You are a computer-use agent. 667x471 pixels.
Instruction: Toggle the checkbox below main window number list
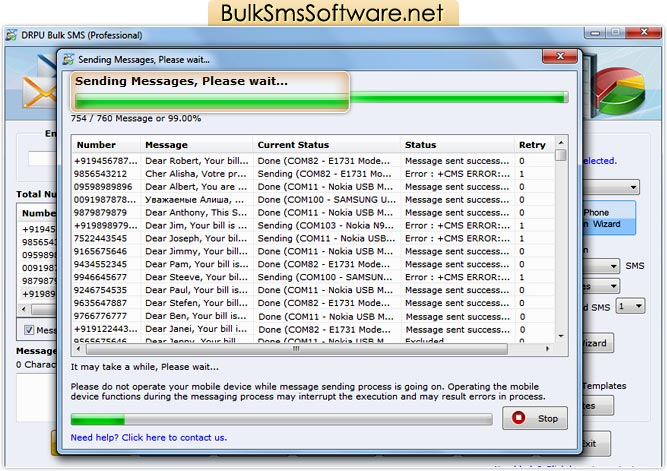29,330
